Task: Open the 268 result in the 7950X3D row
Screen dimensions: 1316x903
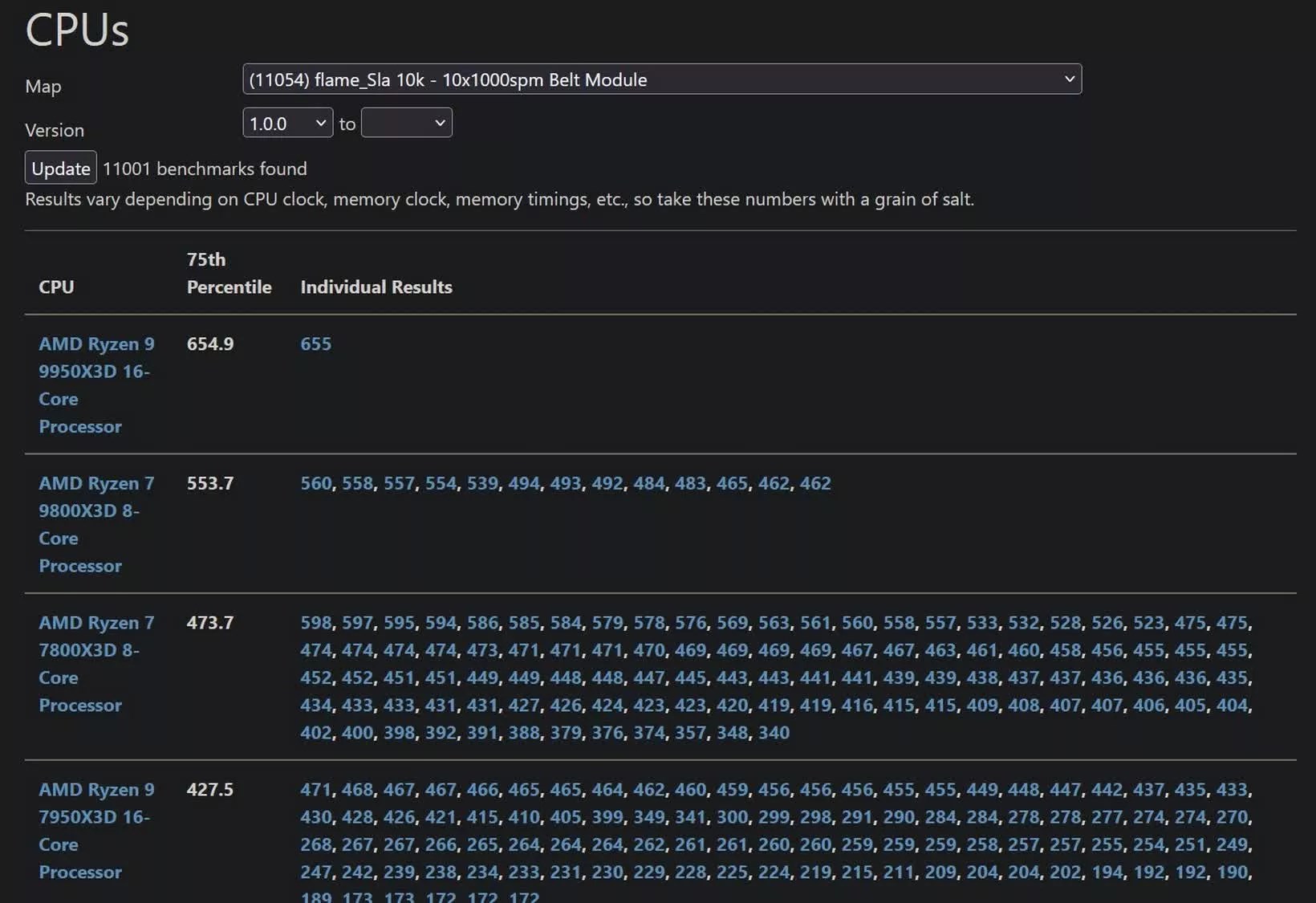Action: tap(315, 844)
